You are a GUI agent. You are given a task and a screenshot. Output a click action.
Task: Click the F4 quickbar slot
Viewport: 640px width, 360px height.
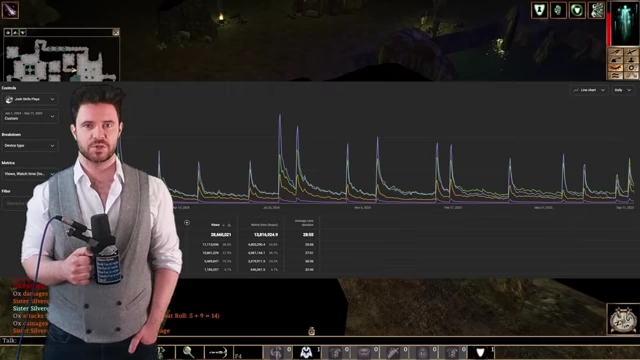248,352
